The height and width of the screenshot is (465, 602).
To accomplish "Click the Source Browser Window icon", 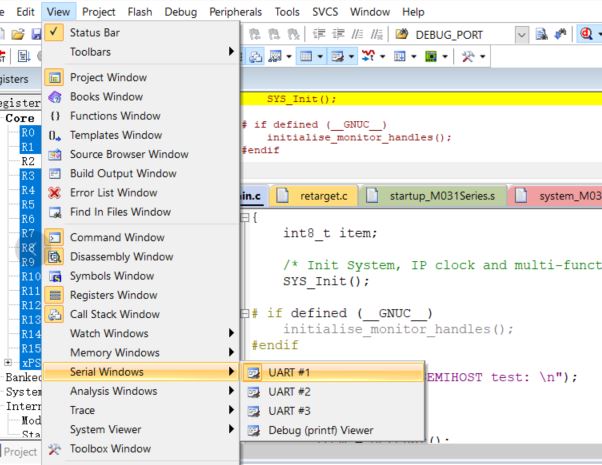I will (x=55, y=154).
